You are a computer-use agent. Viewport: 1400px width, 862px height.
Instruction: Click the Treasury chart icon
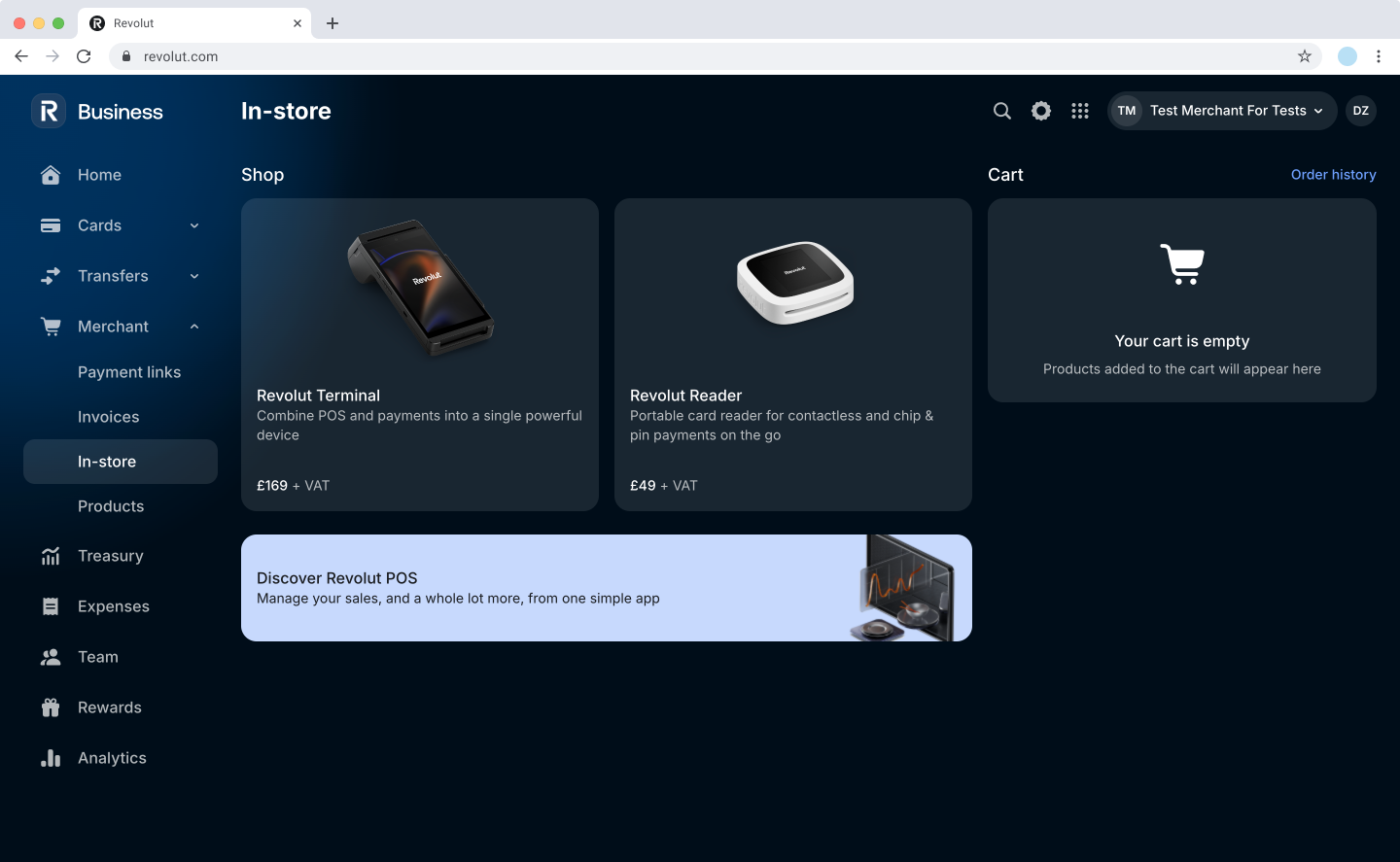[51, 556]
